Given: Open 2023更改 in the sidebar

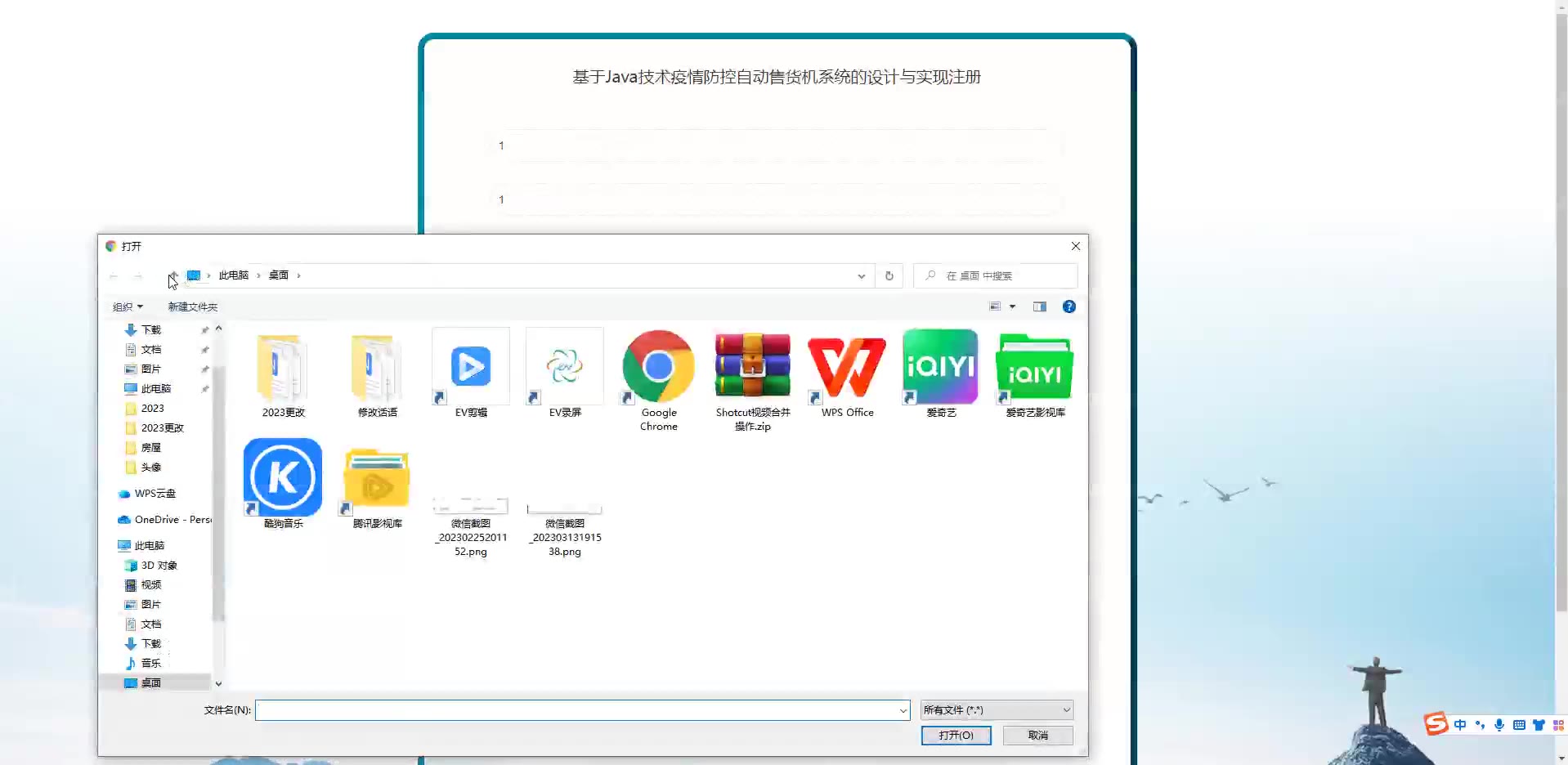Looking at the screenshot, I should click(x=162, y=428).
